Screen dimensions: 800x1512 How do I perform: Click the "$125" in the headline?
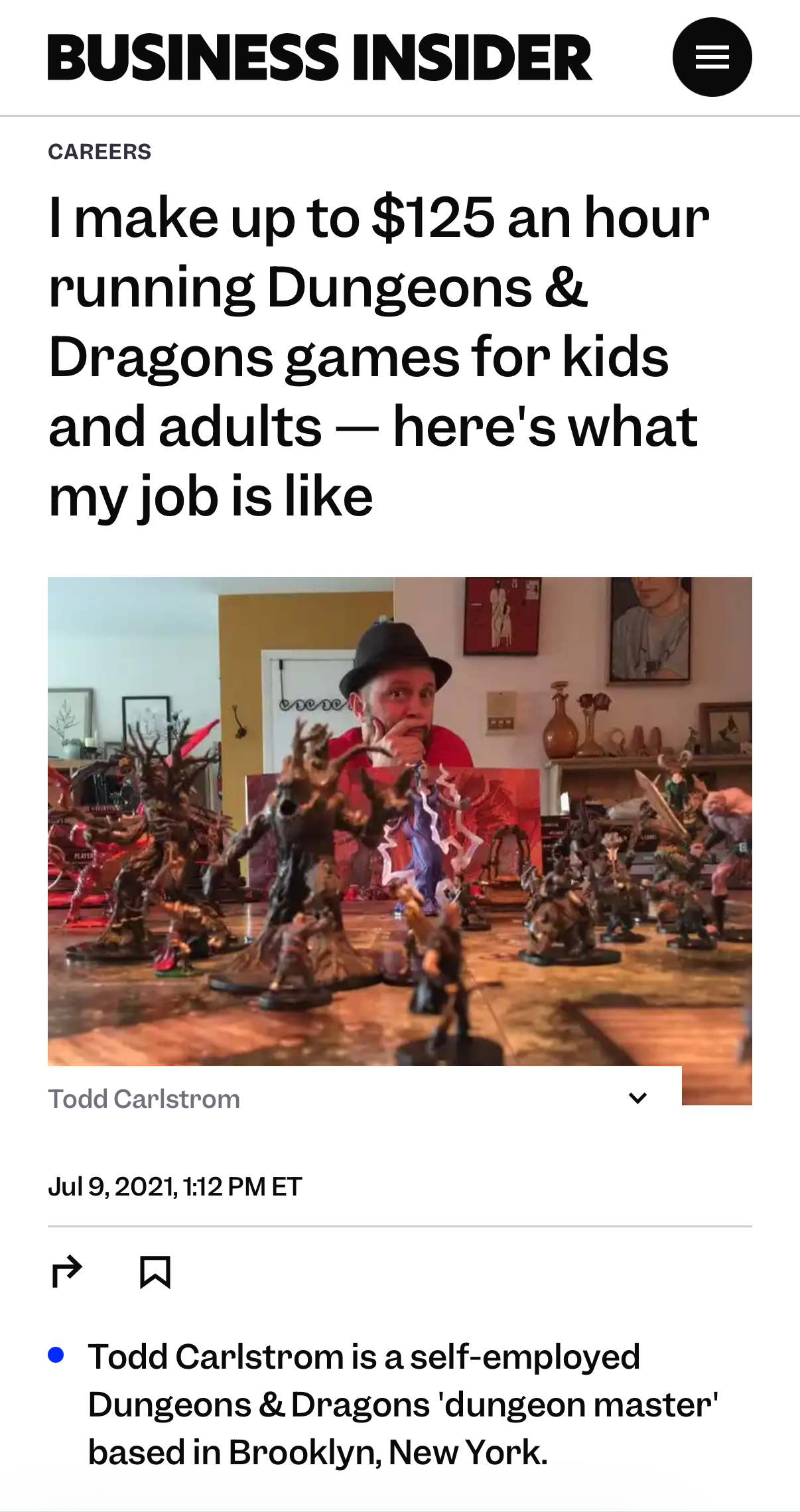pos(433,218)
